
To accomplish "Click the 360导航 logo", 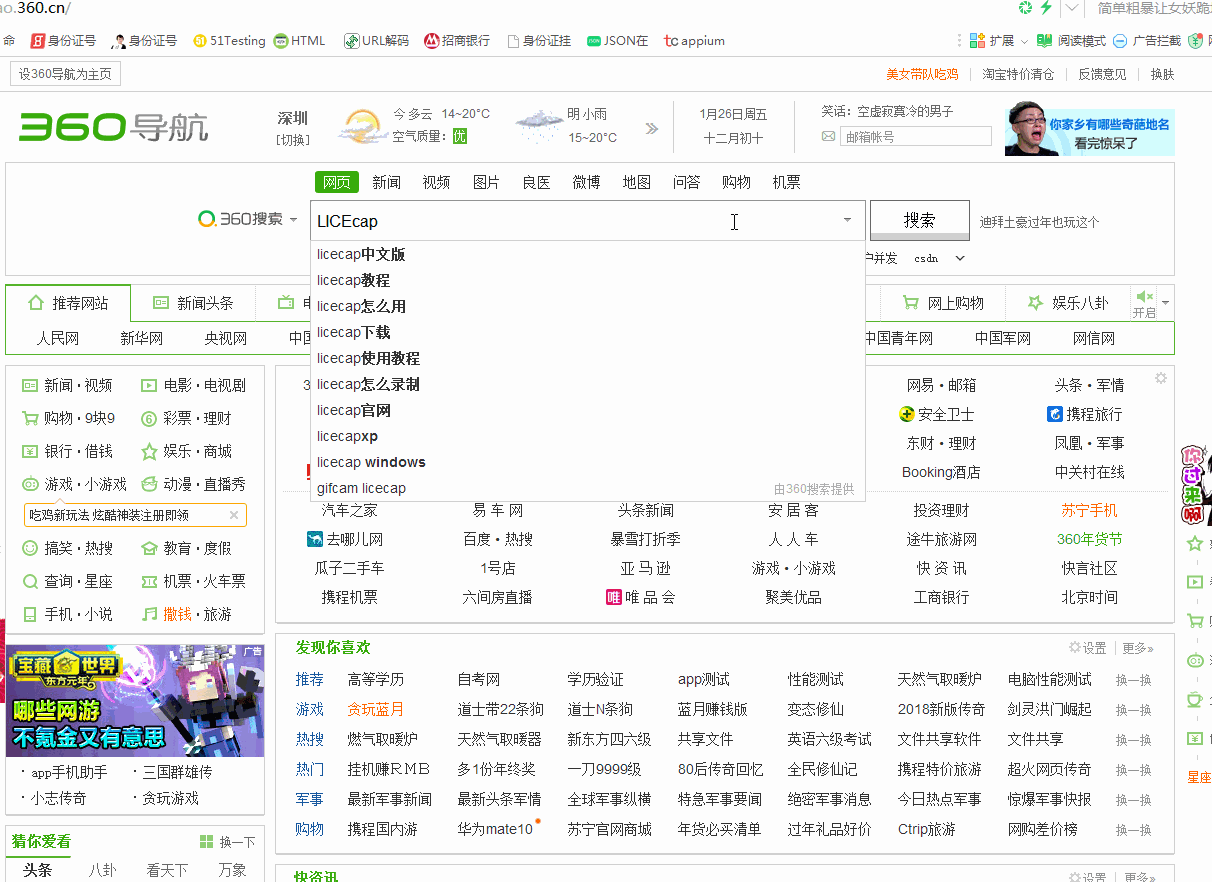I will tap(114, 128).
